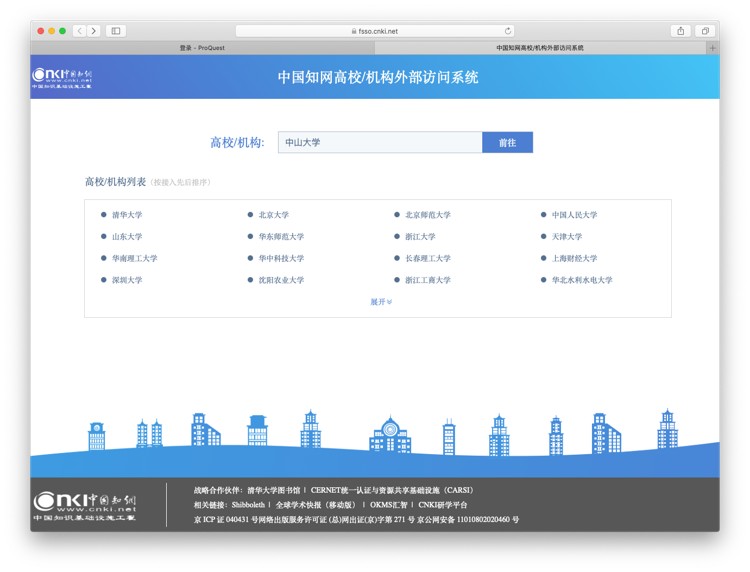Click the 京ICP证040431号 footer text
The height and width of the screenshot is (572, 750).
[x=226, y=519]
